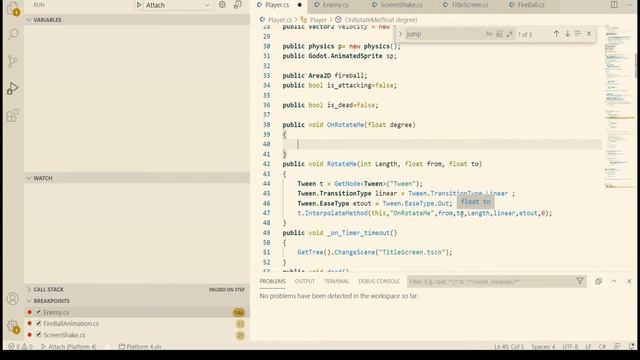This screenshot has height=360, width=640.
Task: Click Ln 40, Col 5 cursor position
Action: (x=509, y=347)
